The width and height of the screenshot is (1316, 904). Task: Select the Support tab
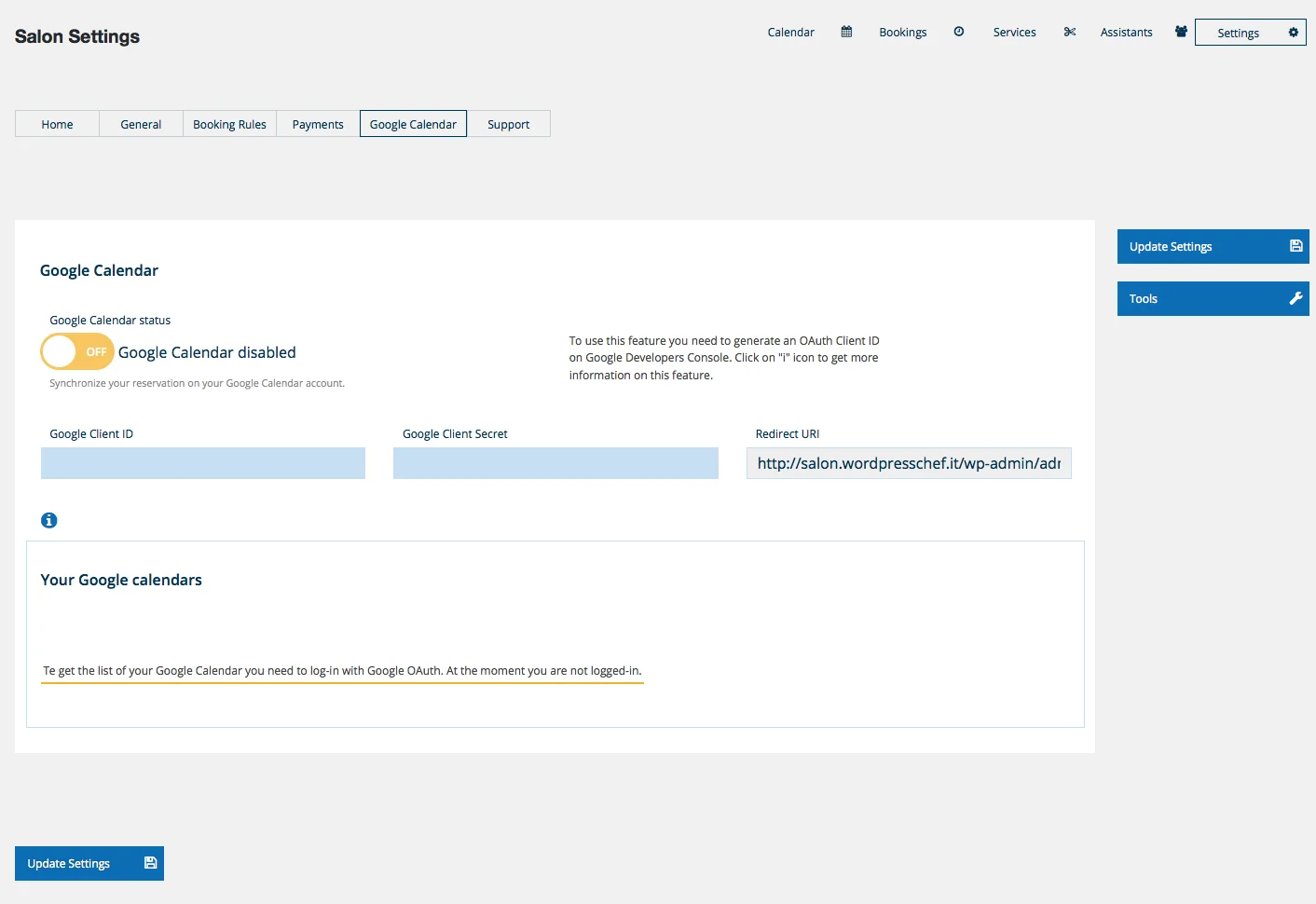[x=508, y=123]
